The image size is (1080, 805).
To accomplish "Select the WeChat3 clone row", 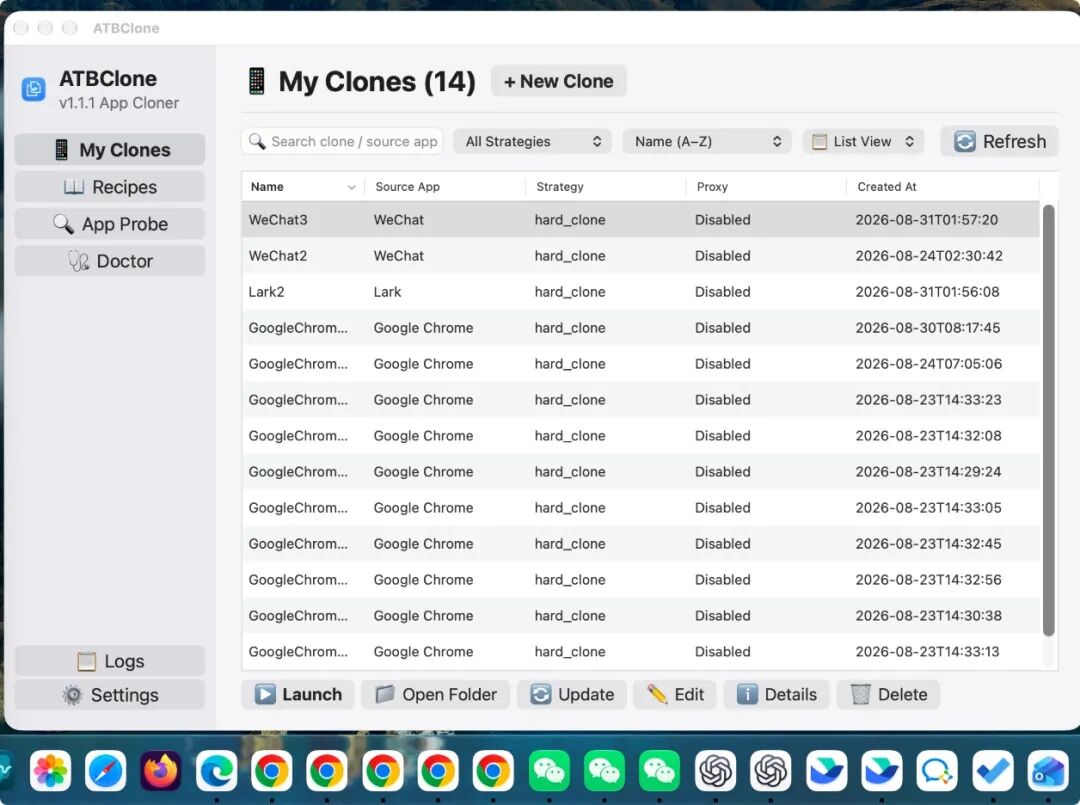I will click(x=641, y=220).
